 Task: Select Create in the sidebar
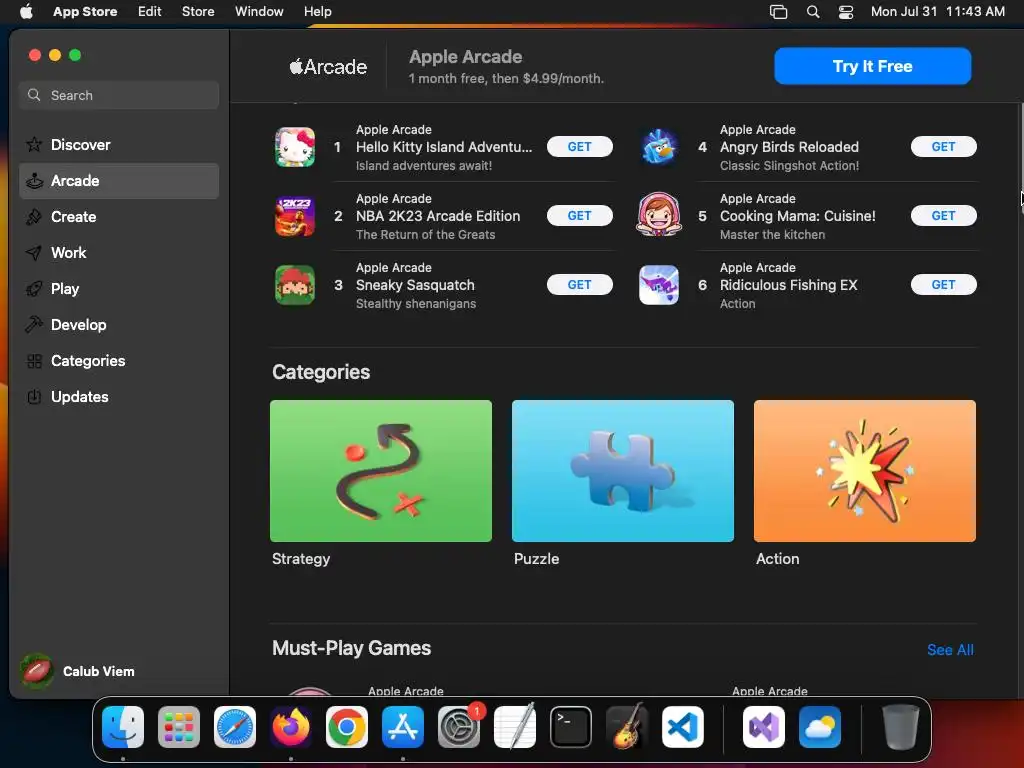(x=119, y=217)
